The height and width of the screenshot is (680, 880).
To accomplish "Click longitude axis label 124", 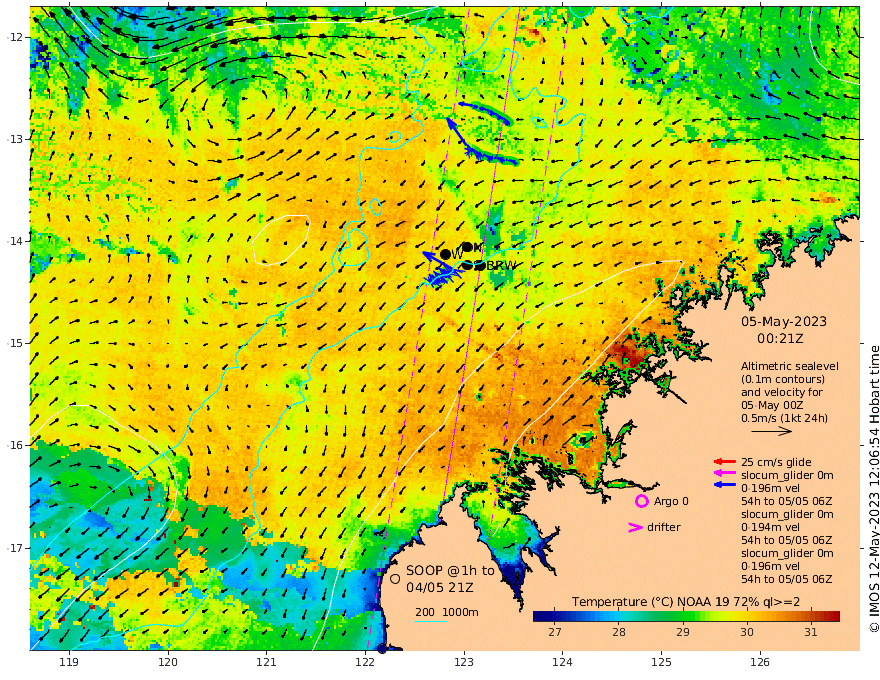I will tap(562, 662).
